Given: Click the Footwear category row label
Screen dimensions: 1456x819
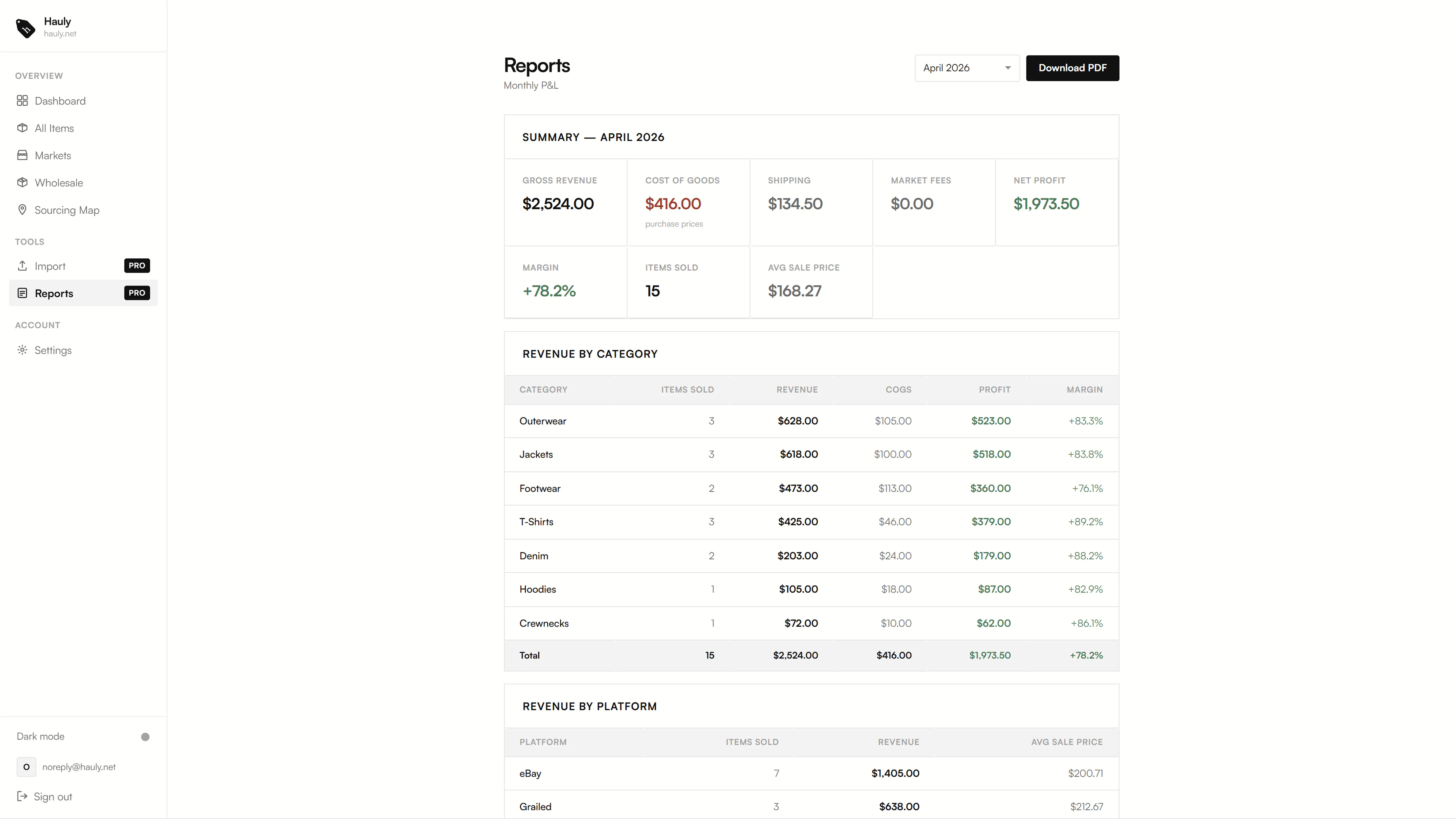Looking at the screenshot, I should [x=540, y=488].
